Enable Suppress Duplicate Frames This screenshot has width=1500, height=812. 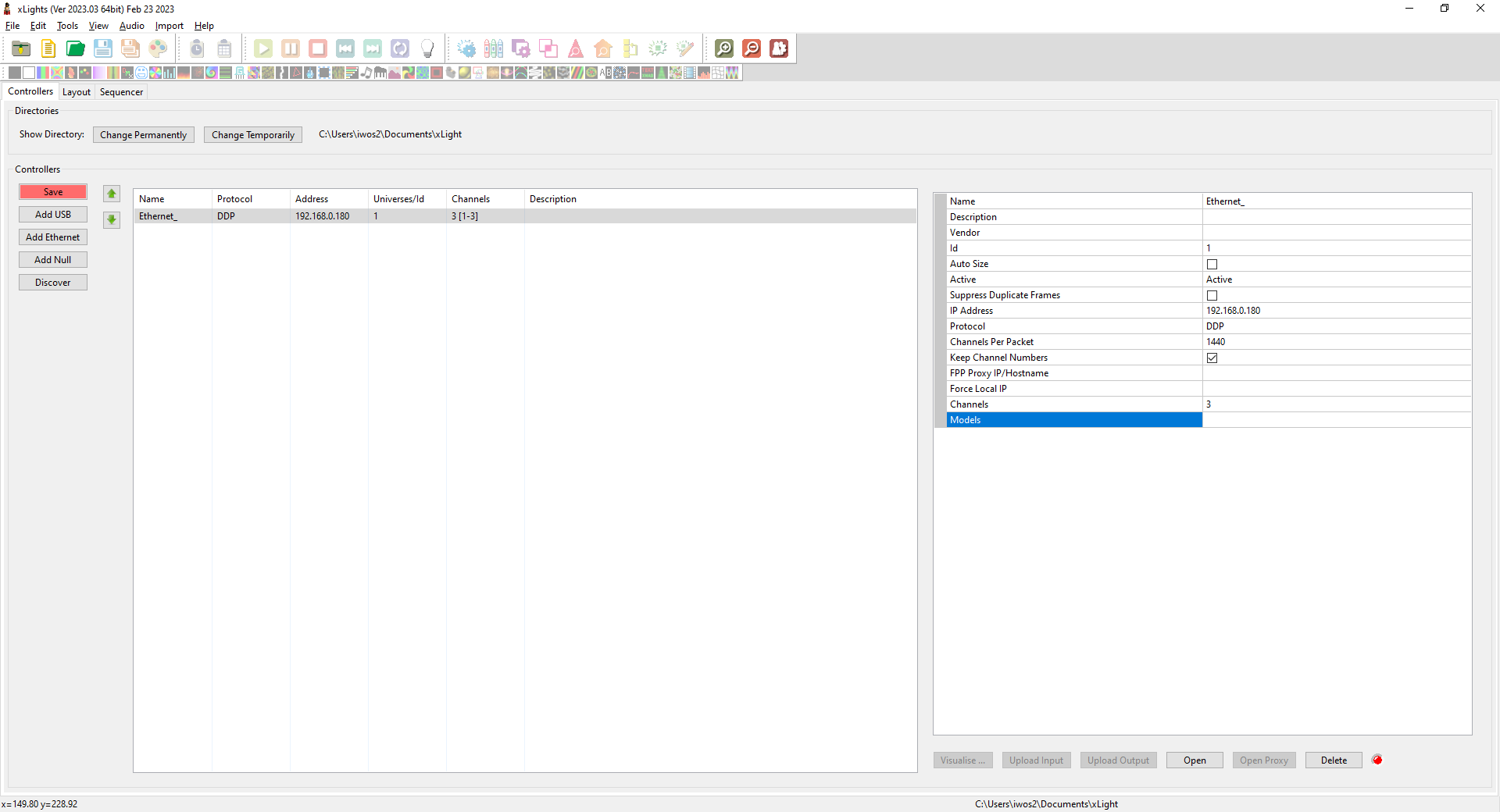coord(1212,295)
